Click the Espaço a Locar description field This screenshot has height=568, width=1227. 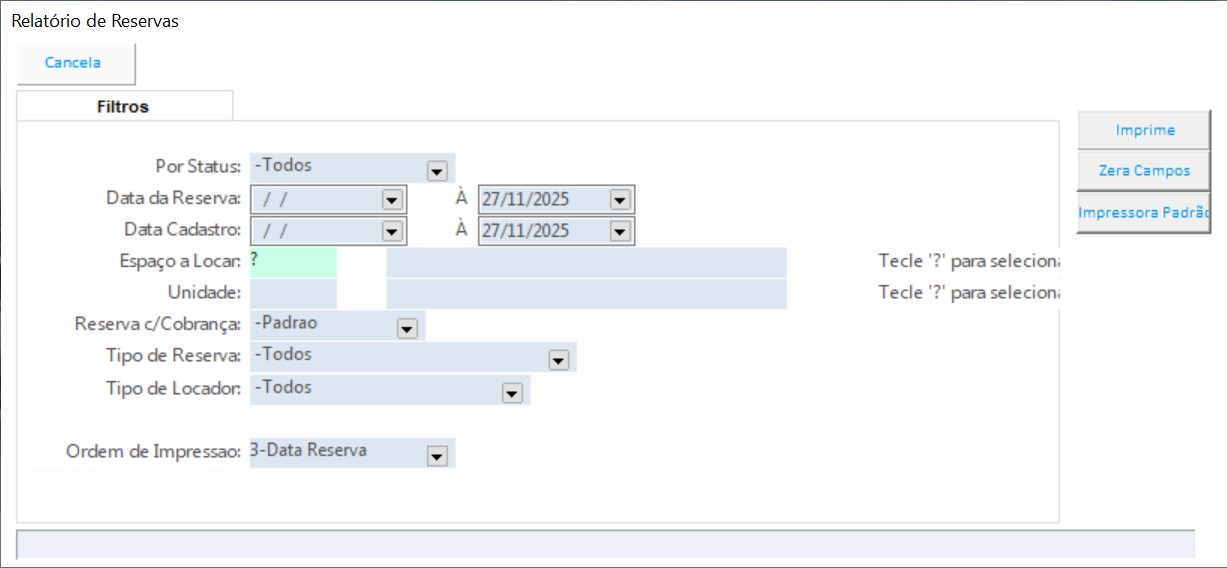pyautogui.click(x=586, y=262)
